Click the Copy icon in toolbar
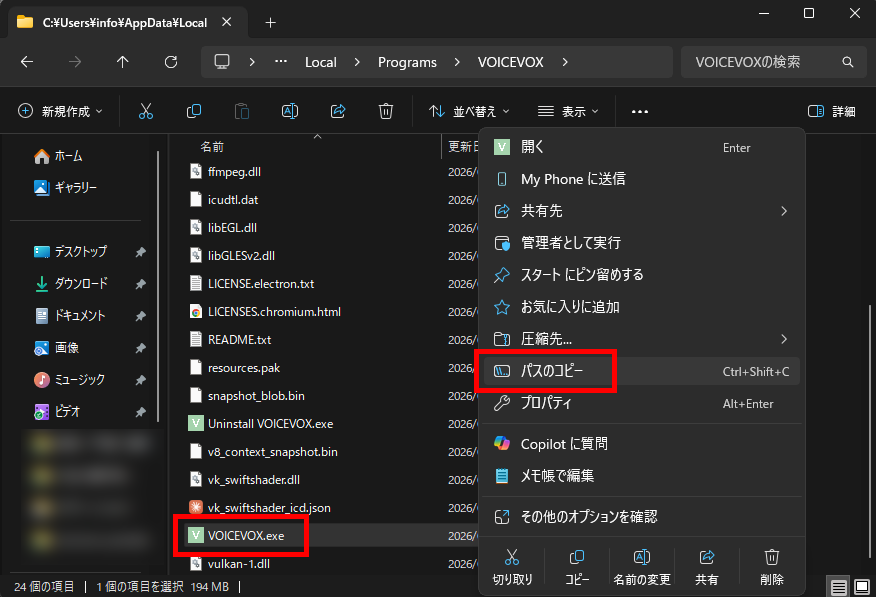Screen dimensions: 876x597 [194, 111]
